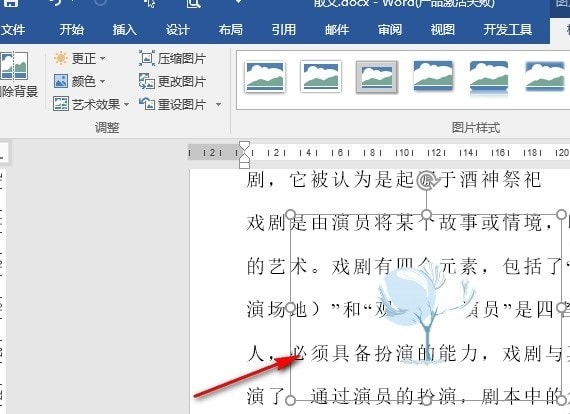
Task: Switch to the Home (开始) tab
Action: pos(72,29)
